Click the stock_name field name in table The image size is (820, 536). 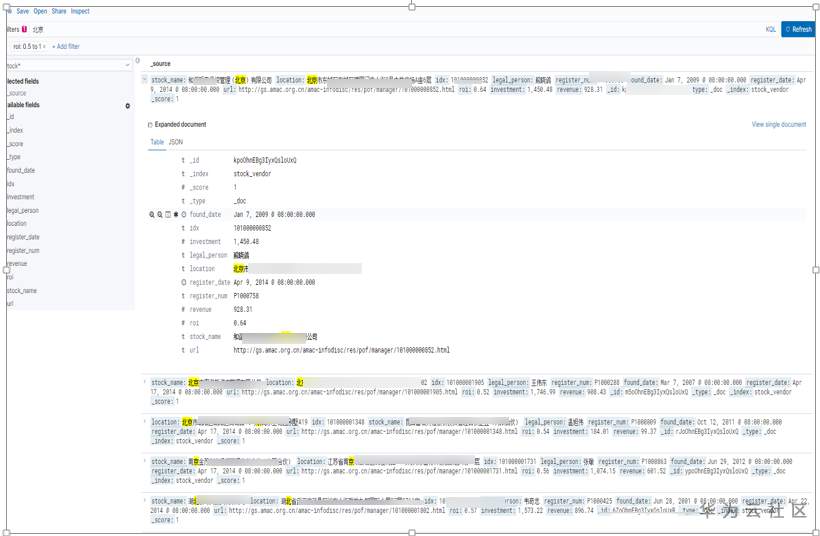click(x=205, y=337)
